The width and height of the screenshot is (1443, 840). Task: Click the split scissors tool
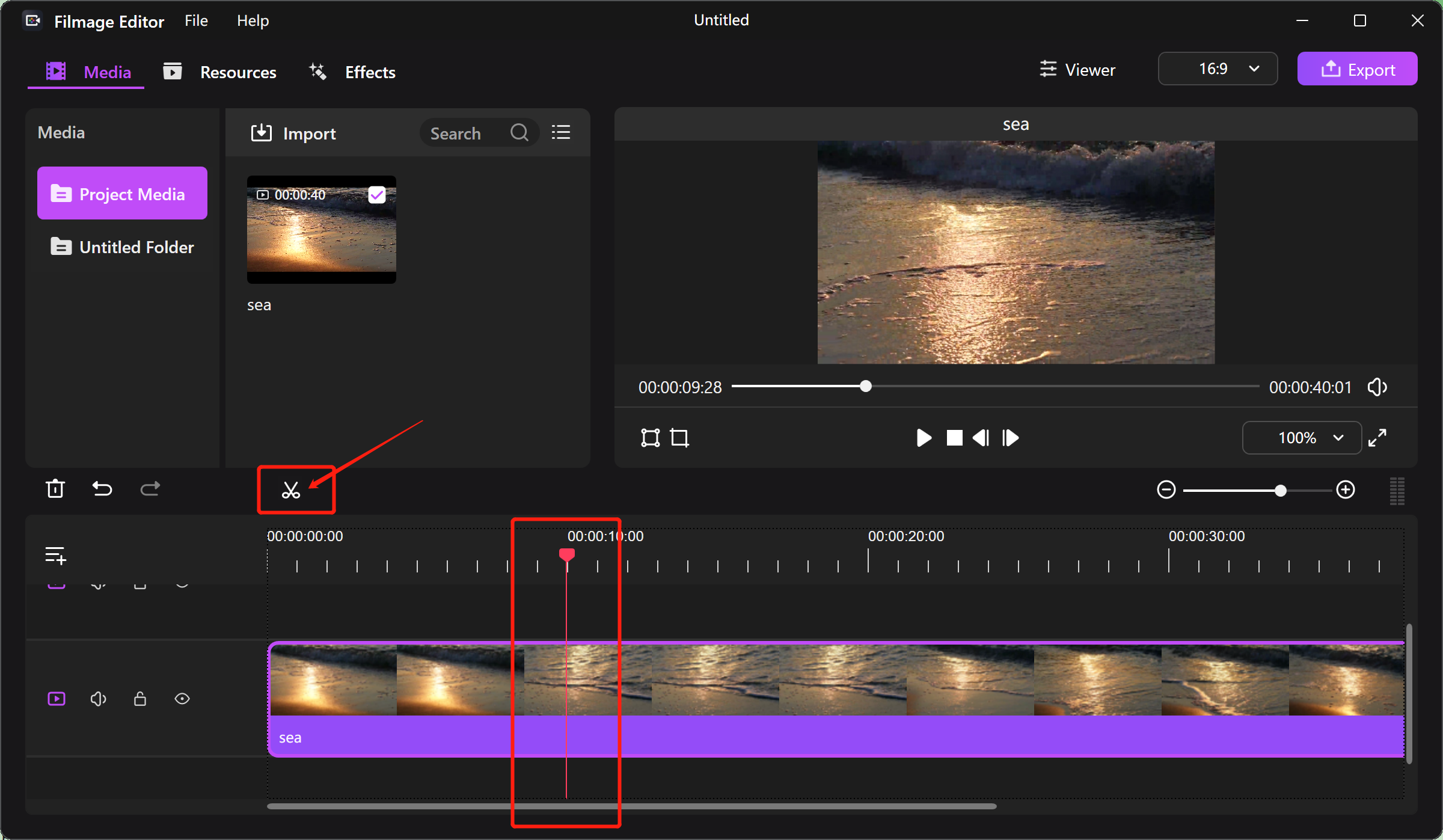(291, 490)
